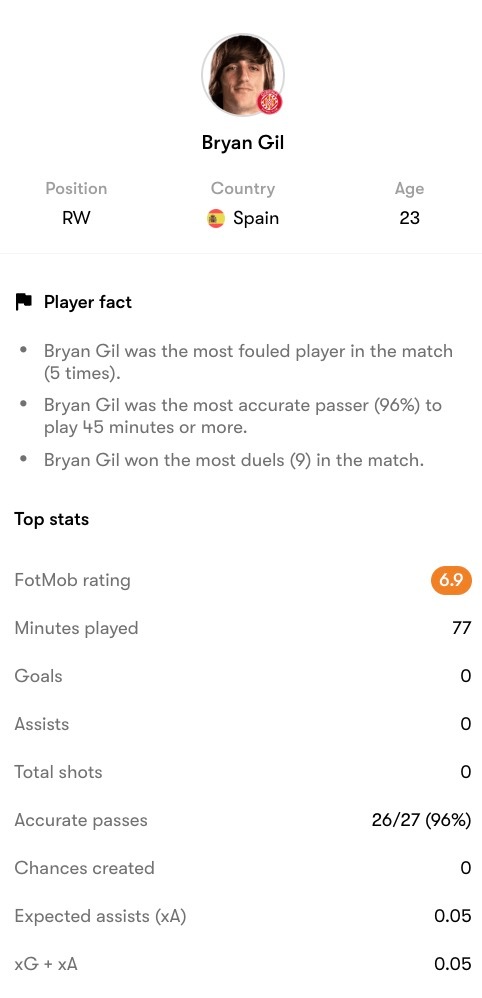Click the Minutes played row
Viewport: 482px width, 998px height.
tap(243, 628)
